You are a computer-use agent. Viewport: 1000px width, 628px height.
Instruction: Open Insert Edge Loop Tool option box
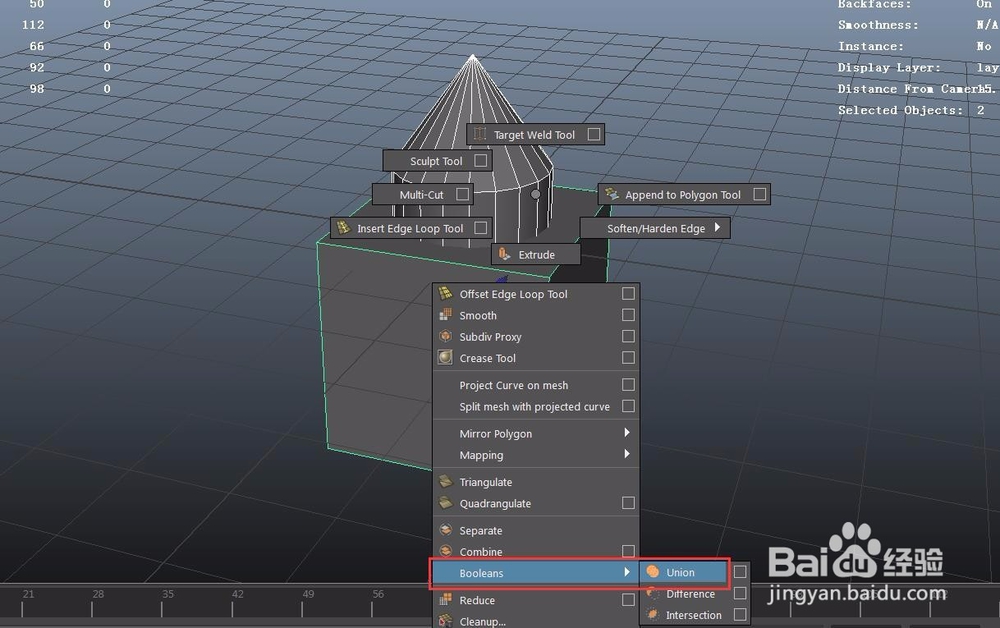[481, 227]
